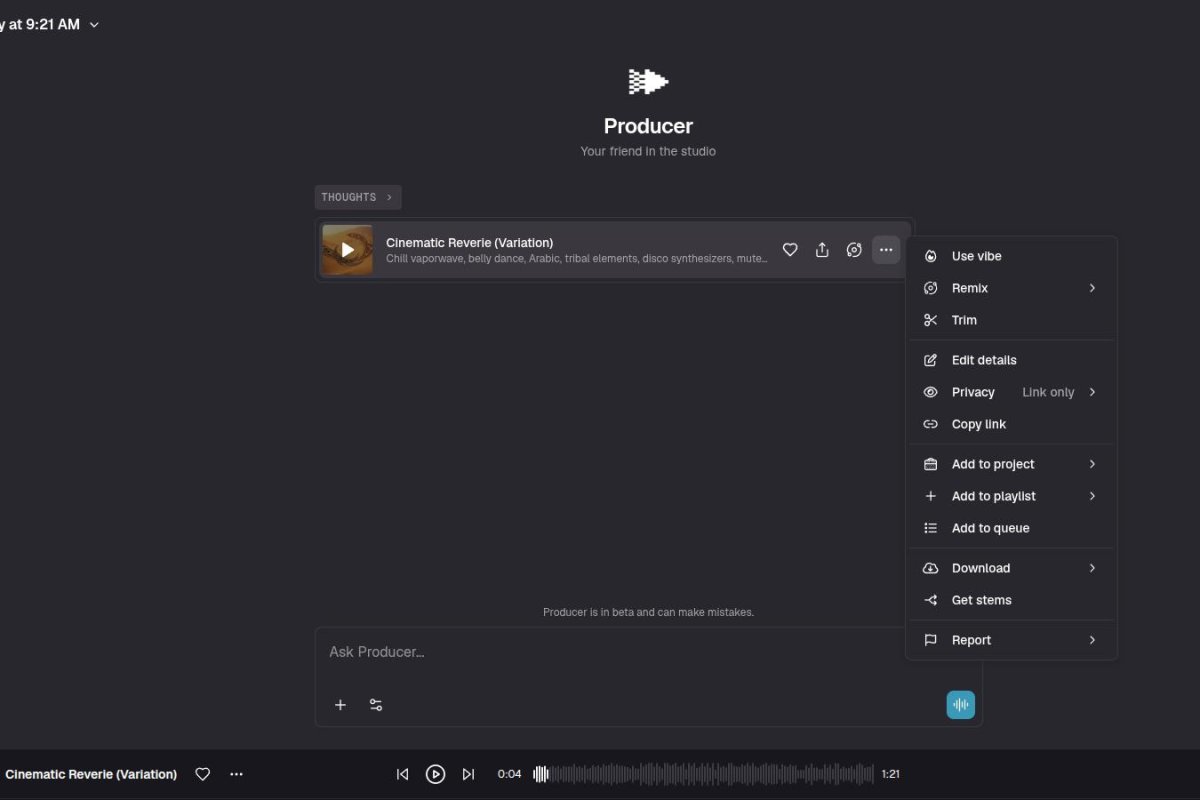Favorite the track in the bottom player bar

202,773
